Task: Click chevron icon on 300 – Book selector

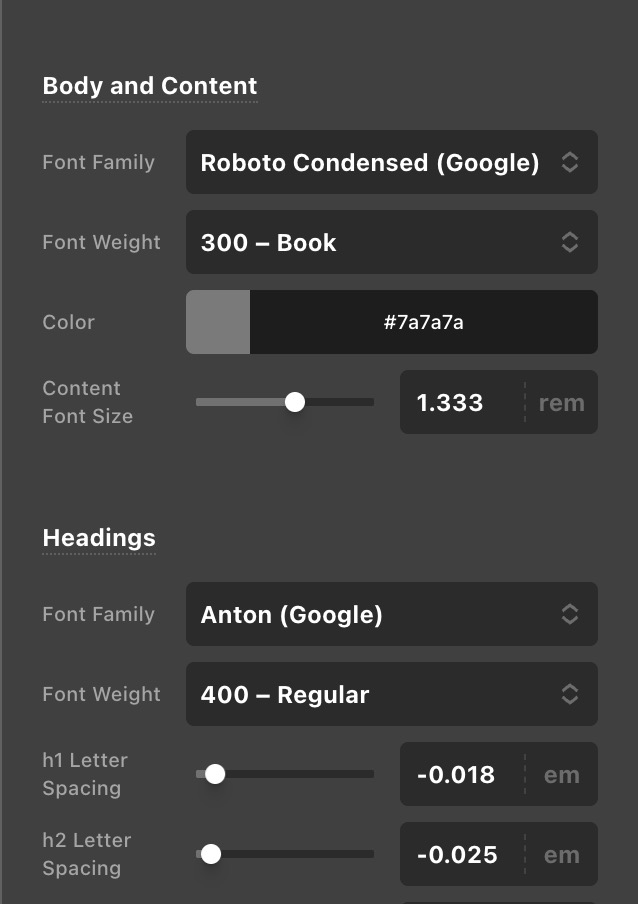Action: (x=570, y=242)
